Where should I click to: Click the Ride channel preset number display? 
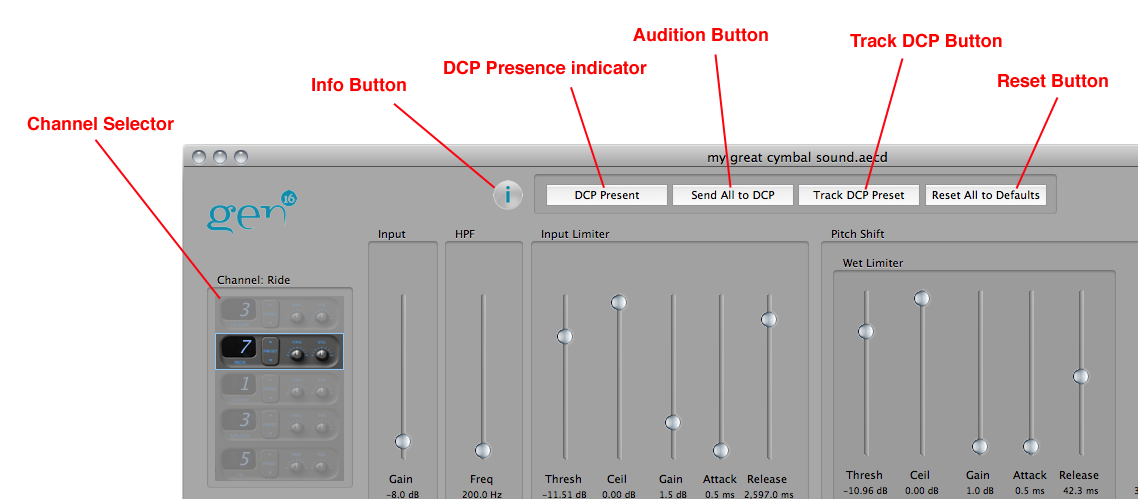240,348
